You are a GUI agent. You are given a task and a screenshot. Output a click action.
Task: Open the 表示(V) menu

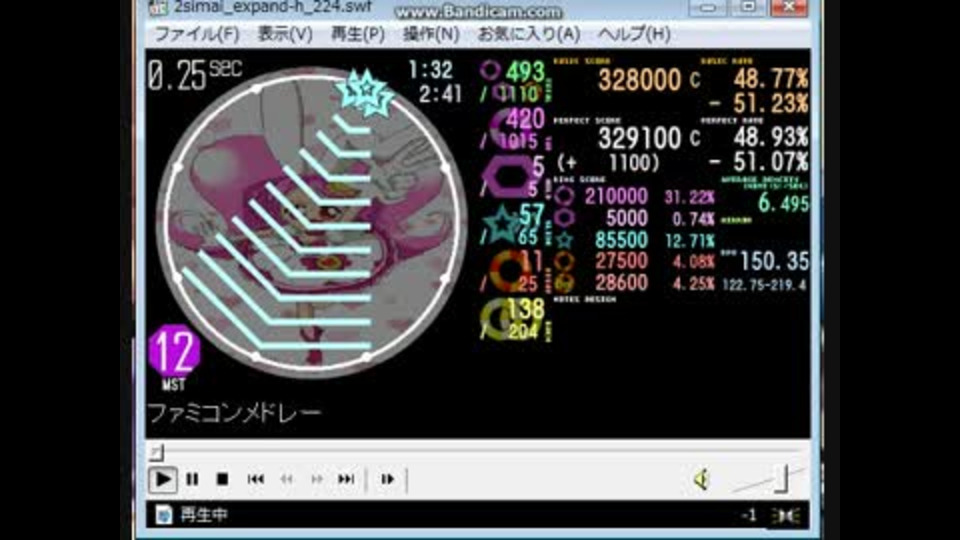tap(285, 34)
